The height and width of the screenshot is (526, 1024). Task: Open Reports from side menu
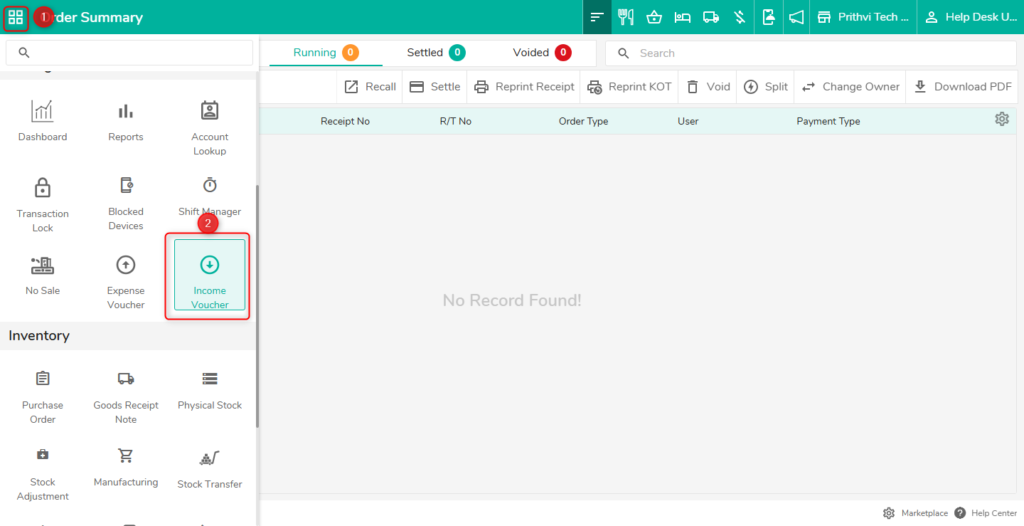[126, 122]
